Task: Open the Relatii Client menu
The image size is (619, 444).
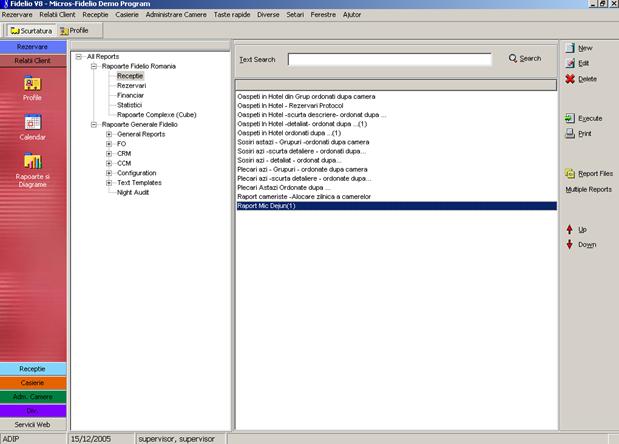Action: click(x=57, y=15)
